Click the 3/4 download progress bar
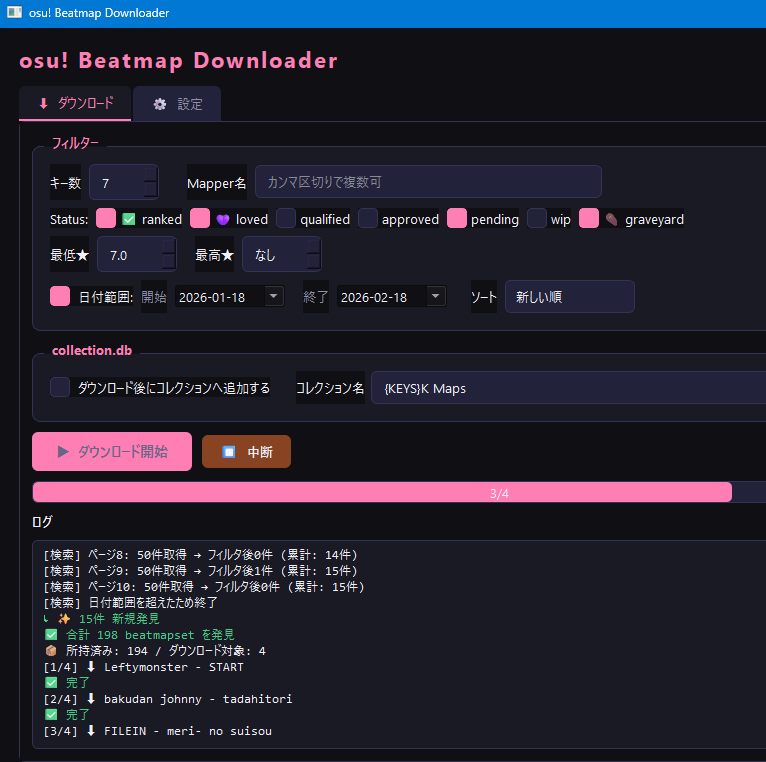The image size is (766, 762). pos(399,492)
